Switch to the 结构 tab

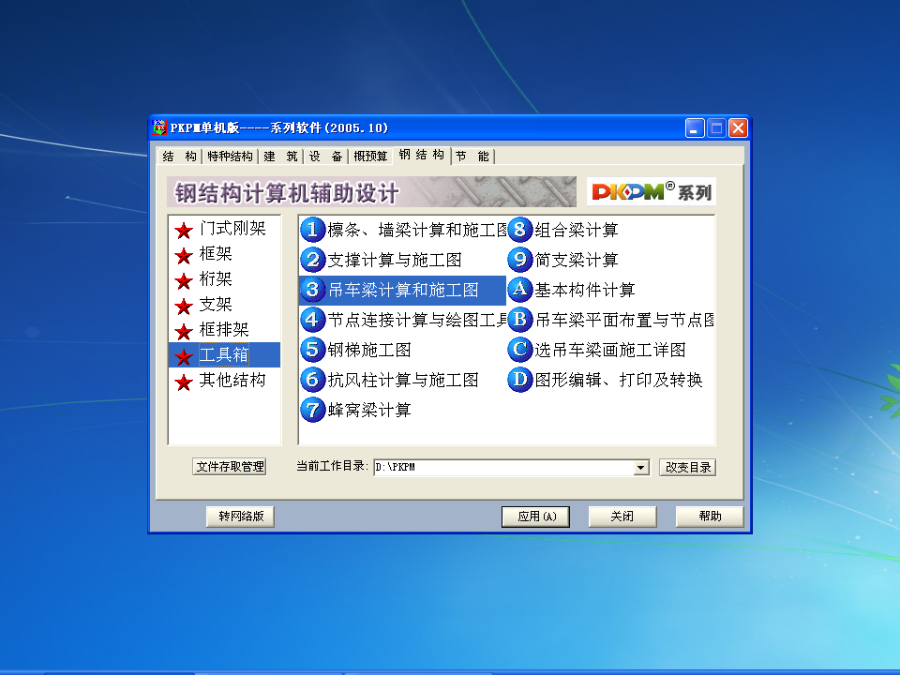tap(179, 156)
